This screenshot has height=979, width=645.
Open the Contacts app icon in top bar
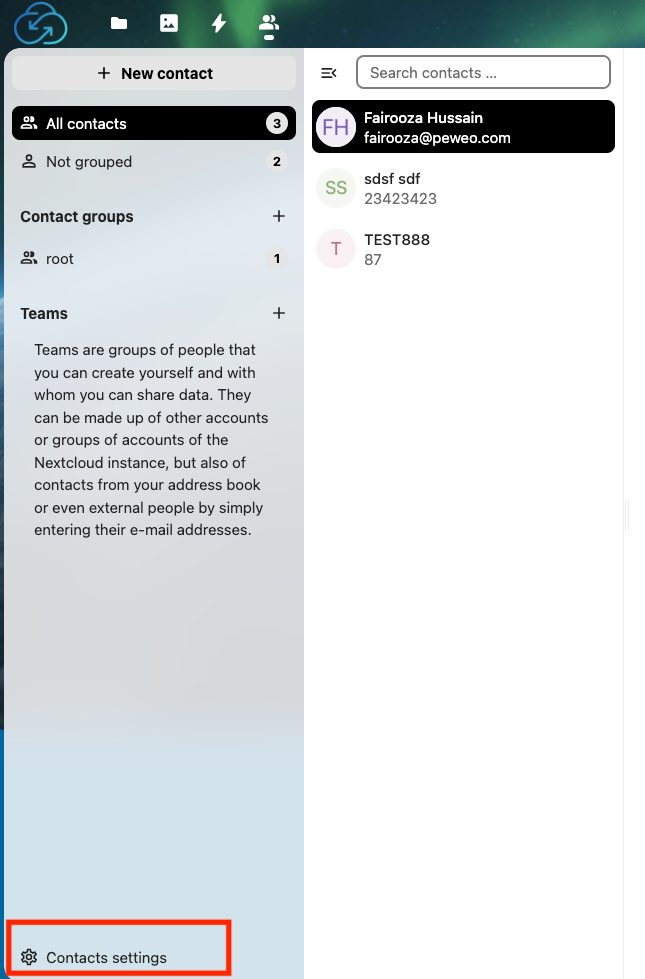point(268,23)
